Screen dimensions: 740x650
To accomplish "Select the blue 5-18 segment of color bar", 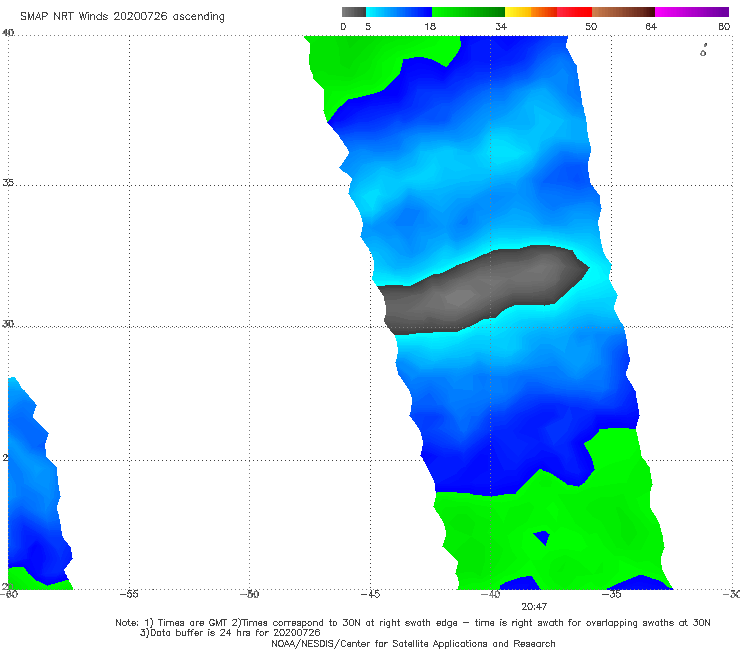I will [399, 12].
